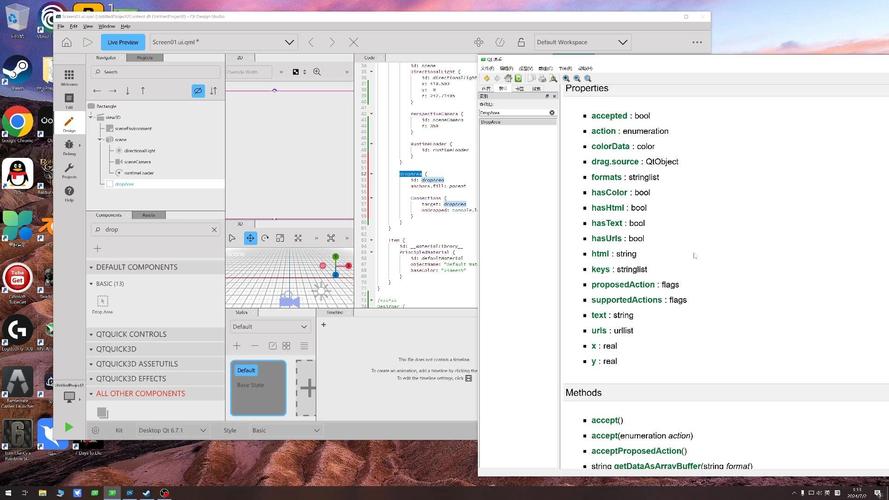This screenshot has width=889, height=500.
Task: Open the 'drag.source' property link
Action: 615,162
